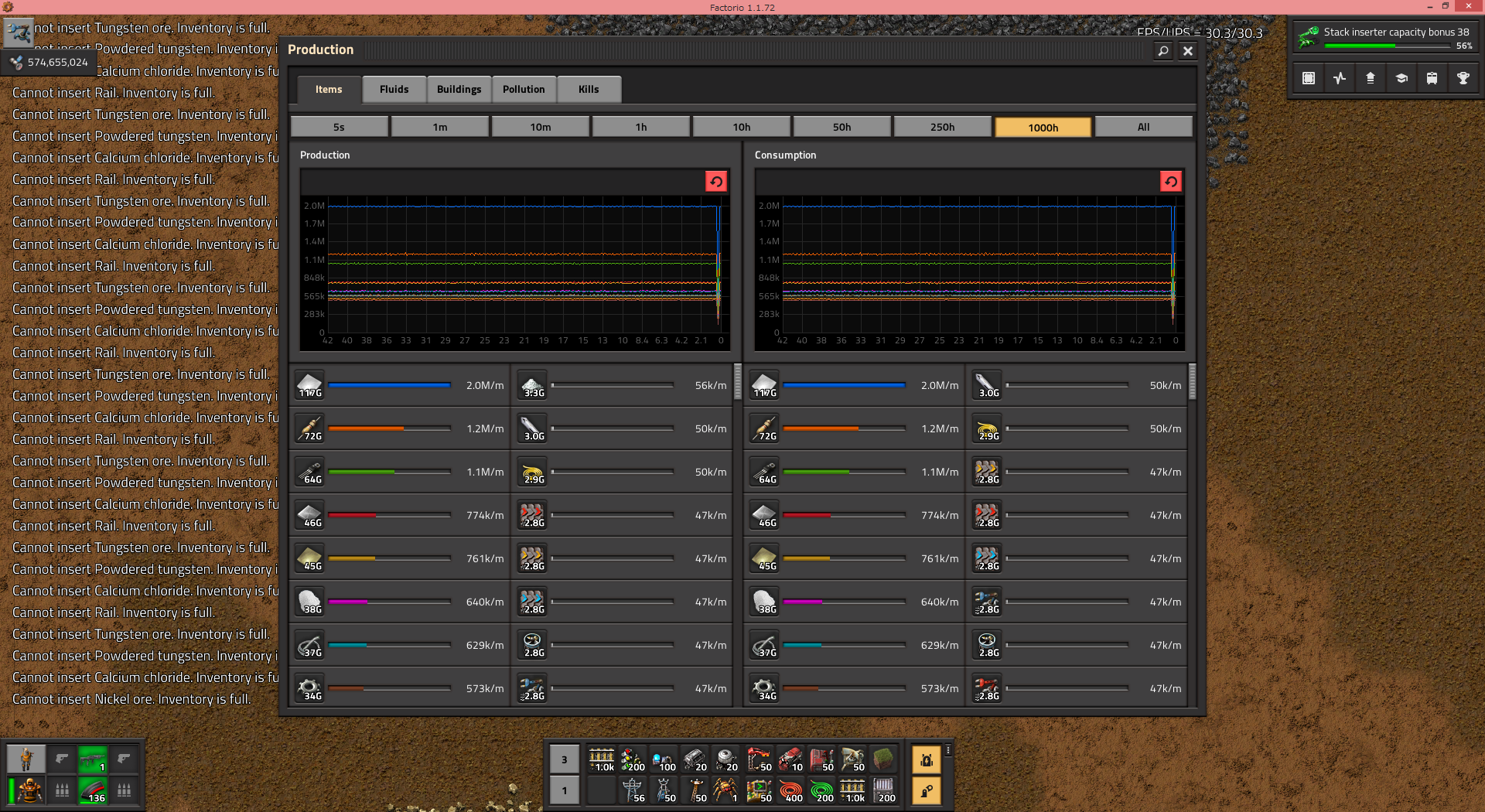Pick the spidertron item in hotbar

pos(725,790)
